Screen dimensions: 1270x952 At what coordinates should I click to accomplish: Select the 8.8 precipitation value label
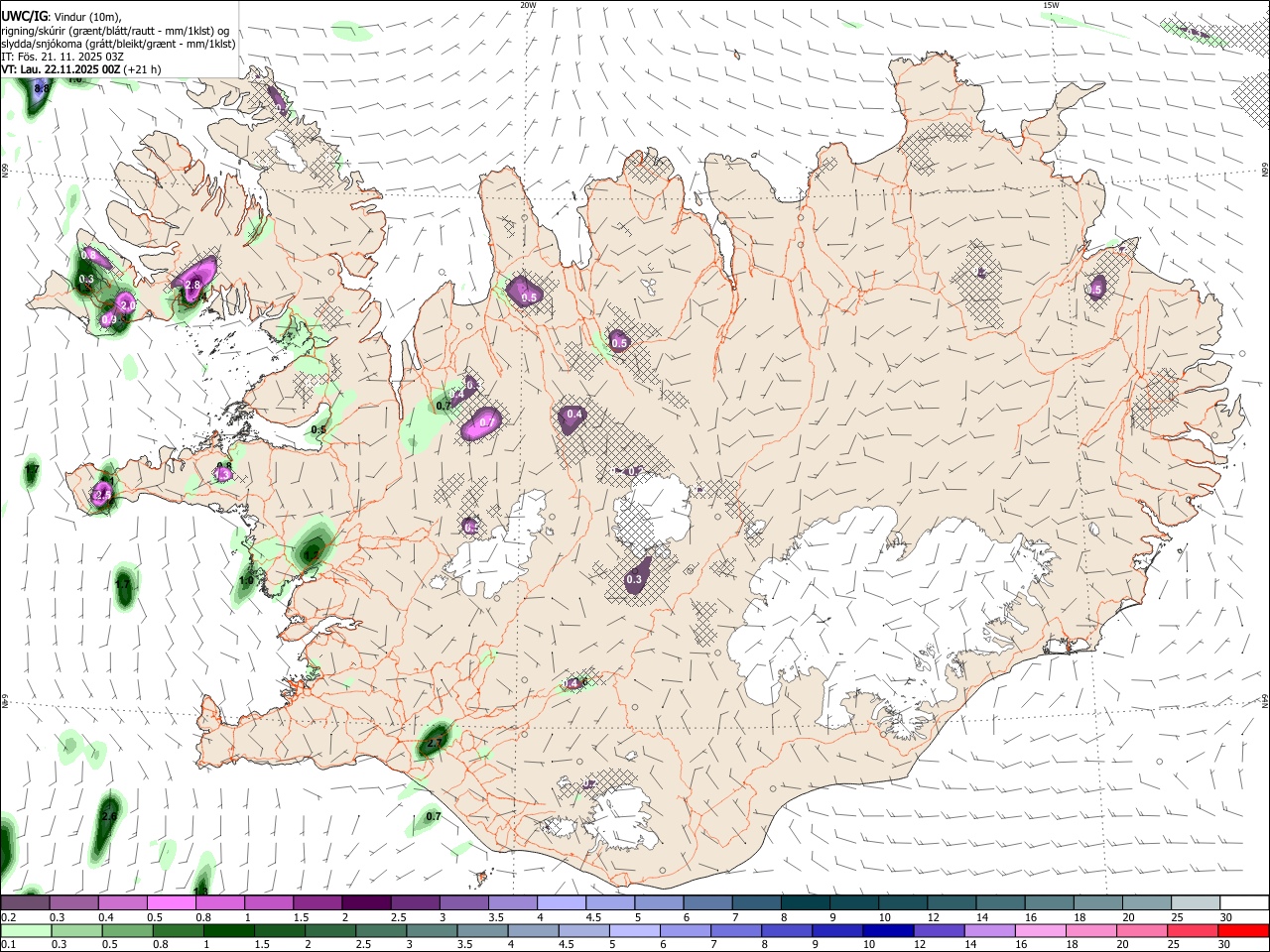(x=42, y=89)
